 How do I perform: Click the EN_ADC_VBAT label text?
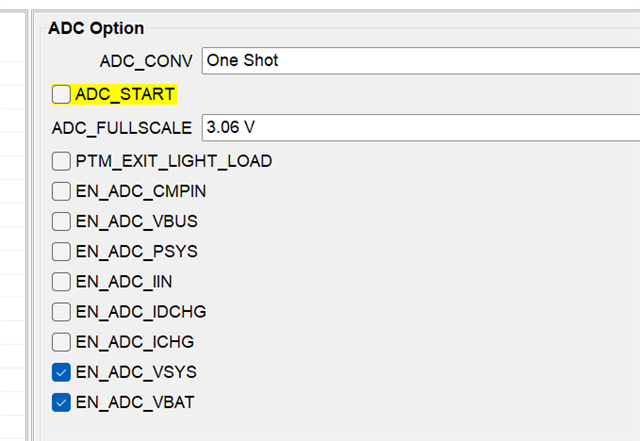pyautogui.click(x=136, y=403)
